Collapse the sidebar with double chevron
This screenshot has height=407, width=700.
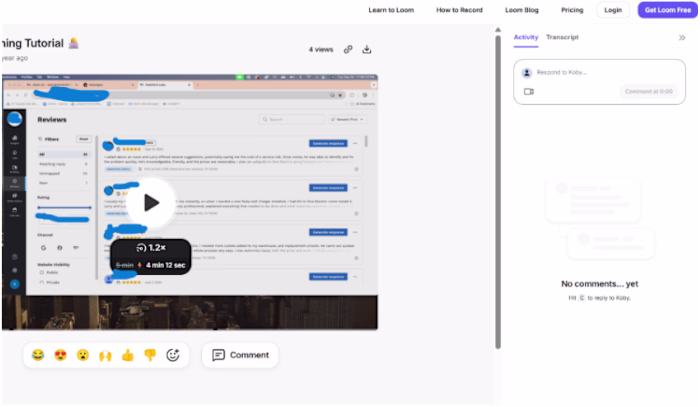(682, 37)
